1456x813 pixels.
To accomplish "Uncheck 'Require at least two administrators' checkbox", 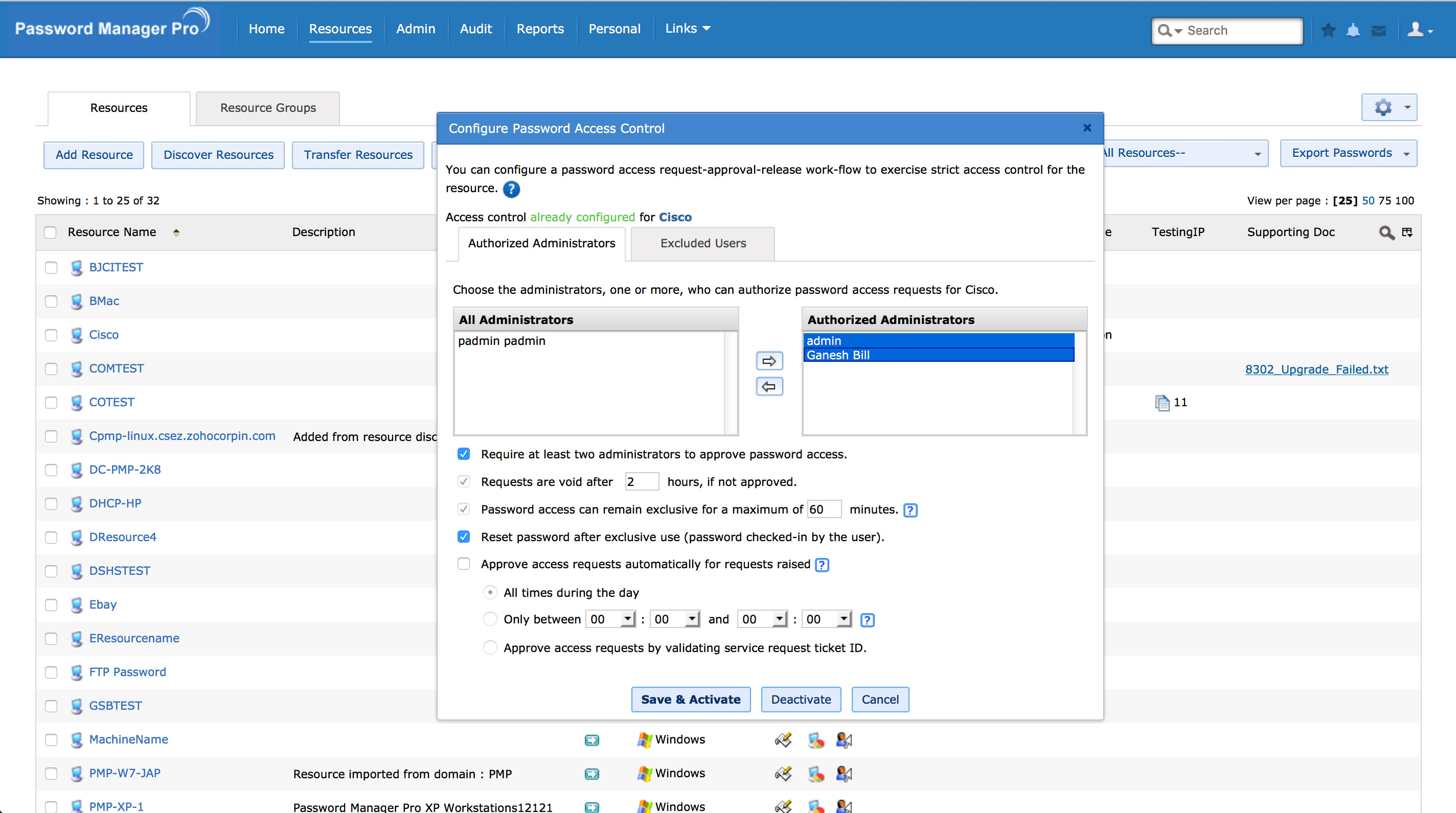I will pos(464,454).
